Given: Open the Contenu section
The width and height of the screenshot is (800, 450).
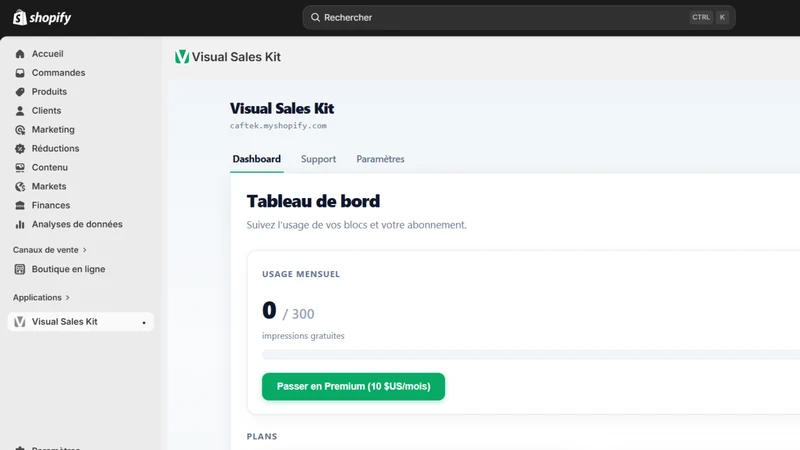Looking at the screenshot, I should coord(49,167).
